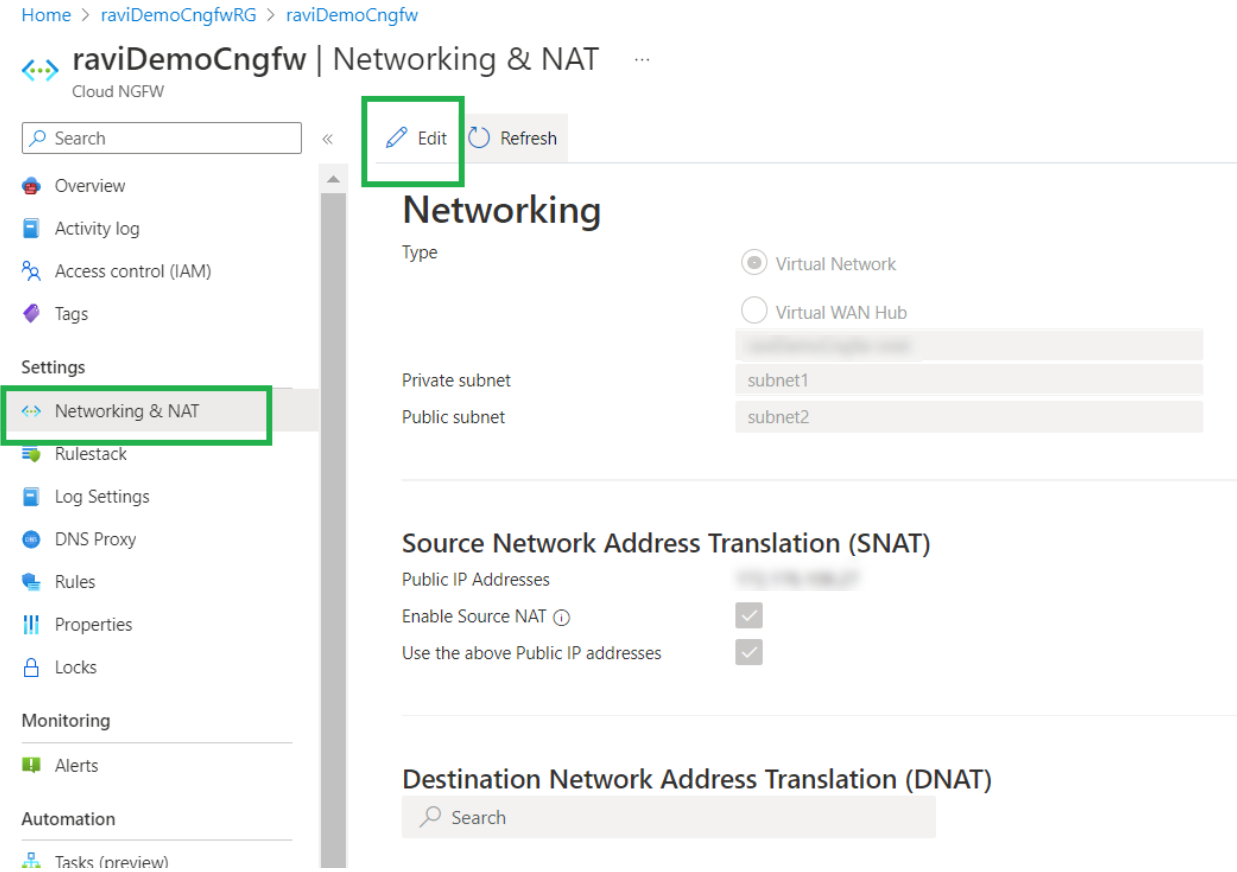Click the Activity log icon
This screenshot has width=1237, height=872.
click(32, 229)
